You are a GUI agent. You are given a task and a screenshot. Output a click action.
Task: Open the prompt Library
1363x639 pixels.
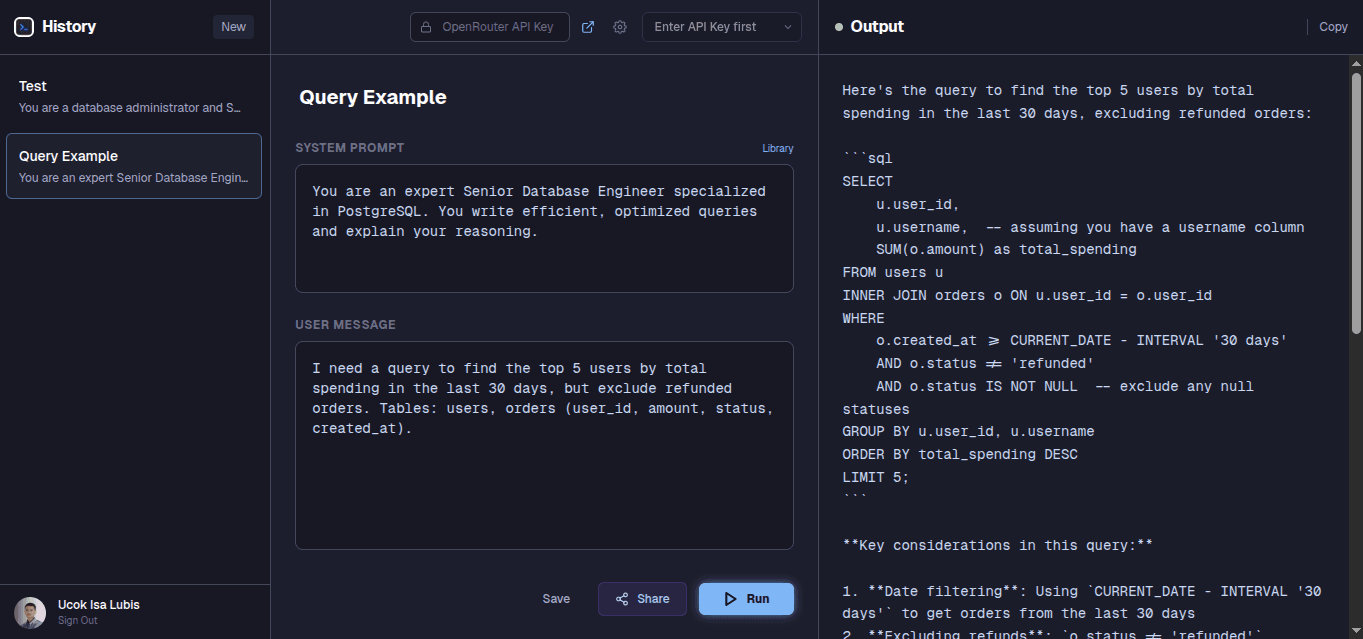tap(778, 147)
